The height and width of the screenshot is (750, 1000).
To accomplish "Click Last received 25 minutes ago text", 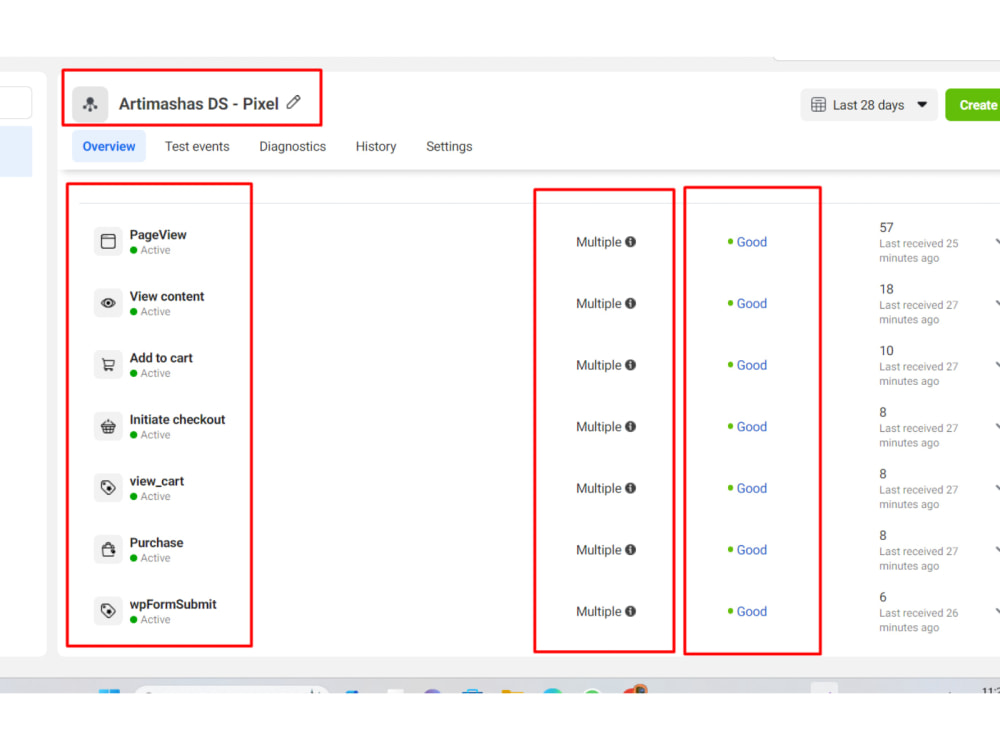I will tap(918, 251).
